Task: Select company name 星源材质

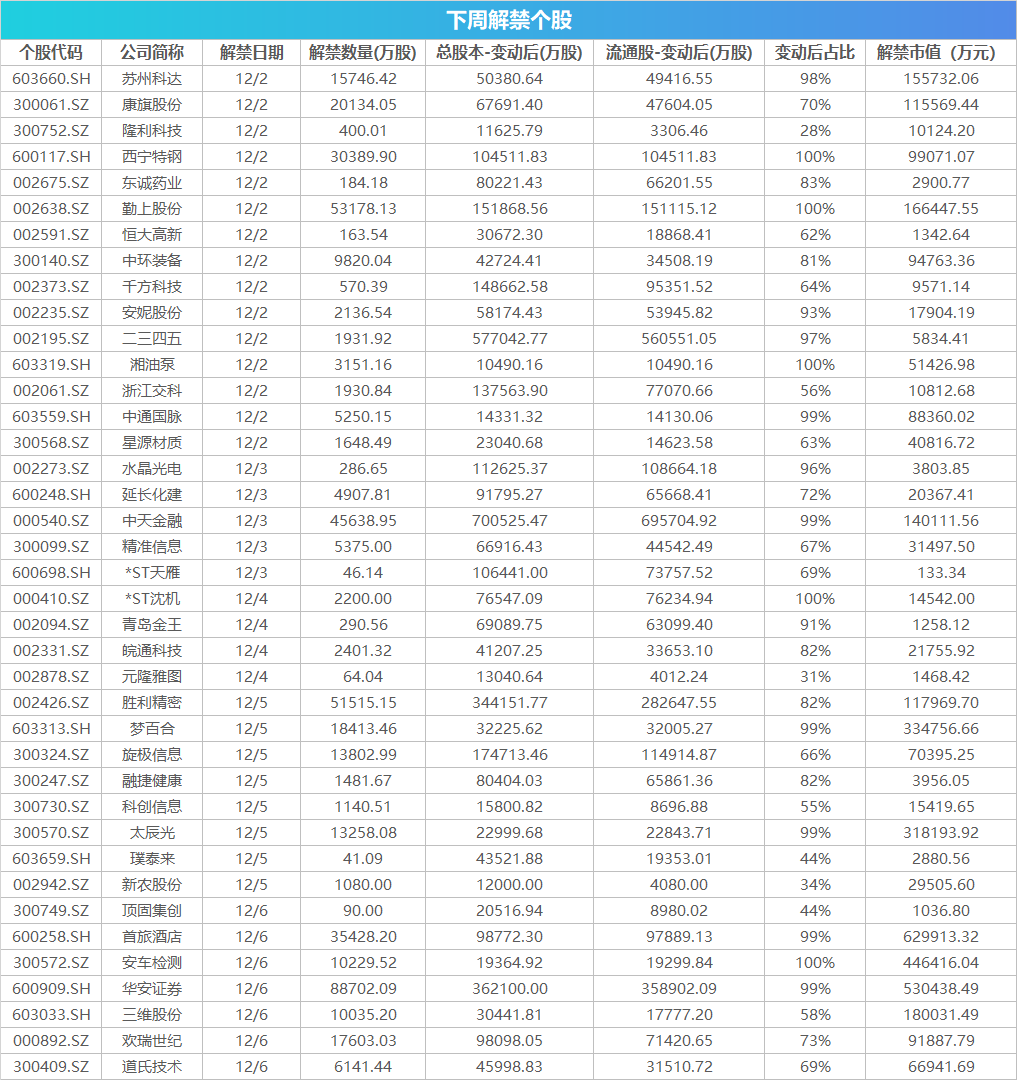Action: [152, 443]
